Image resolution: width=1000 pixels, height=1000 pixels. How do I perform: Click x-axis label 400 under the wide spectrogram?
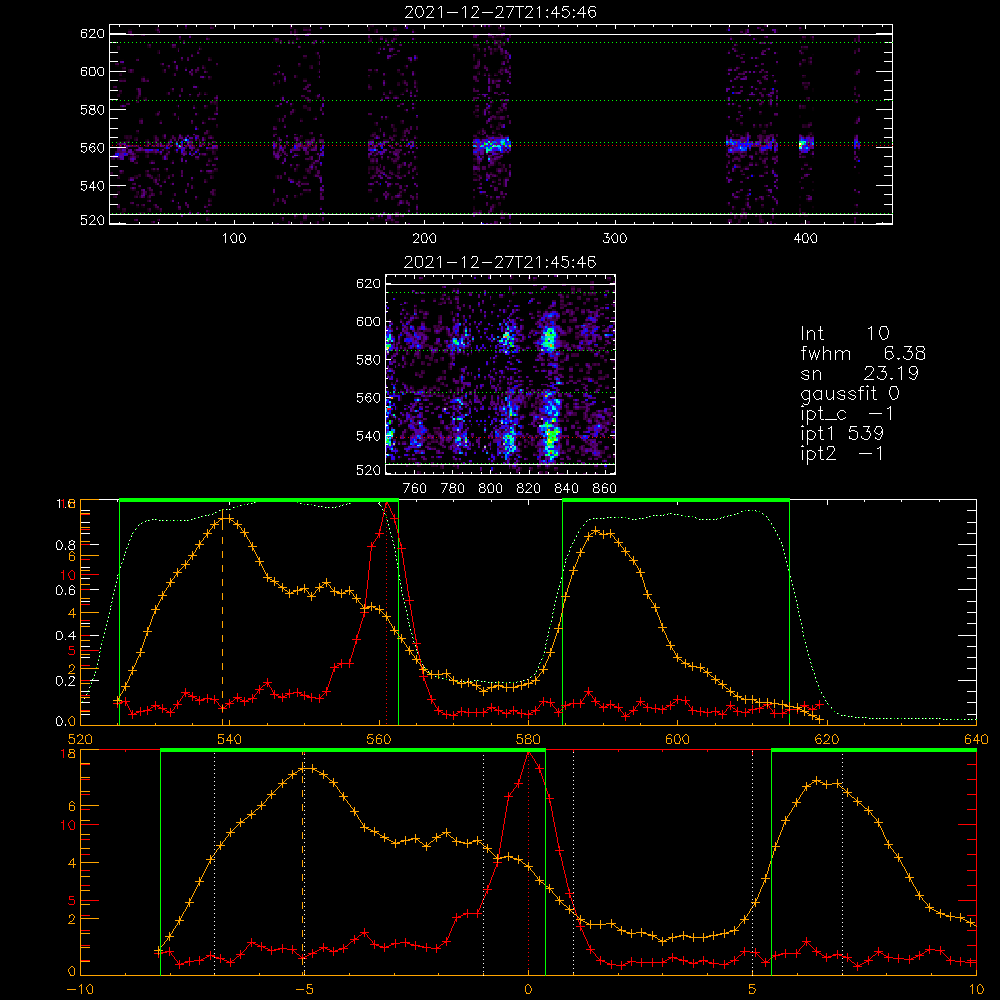tap(805, 239)
